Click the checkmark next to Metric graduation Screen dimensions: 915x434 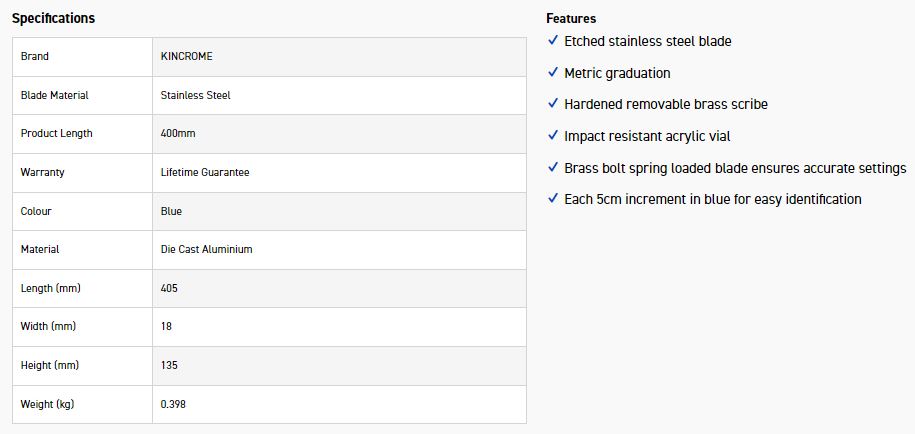point(553,73)
